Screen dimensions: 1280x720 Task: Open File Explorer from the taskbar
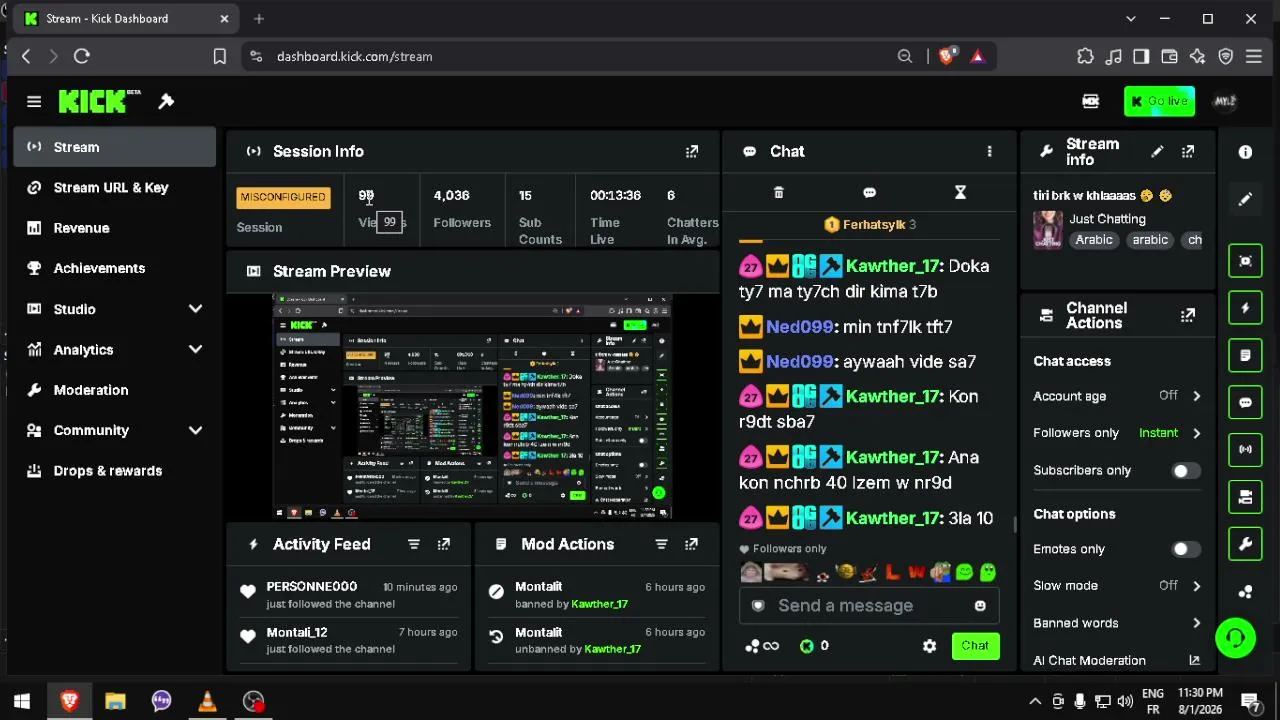[115, 702]
